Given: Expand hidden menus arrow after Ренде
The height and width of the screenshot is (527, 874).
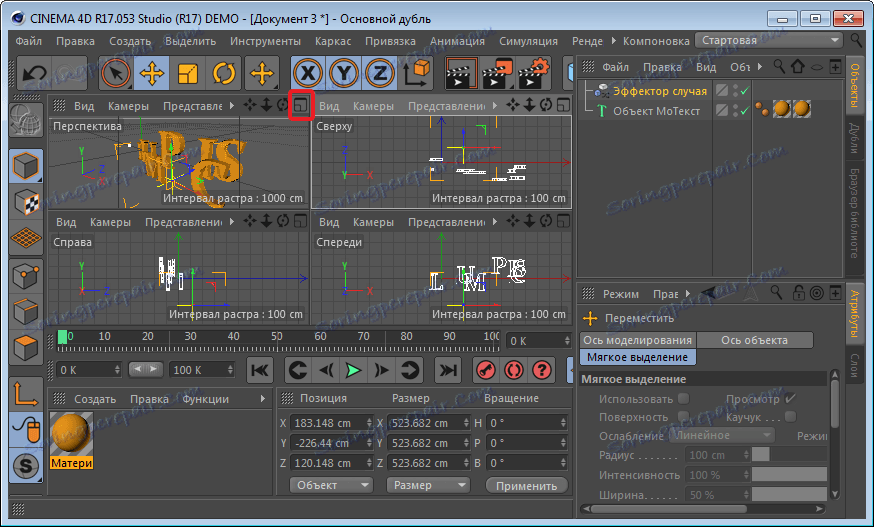Looking at the screenshot, I should click(x=614, y=41).
